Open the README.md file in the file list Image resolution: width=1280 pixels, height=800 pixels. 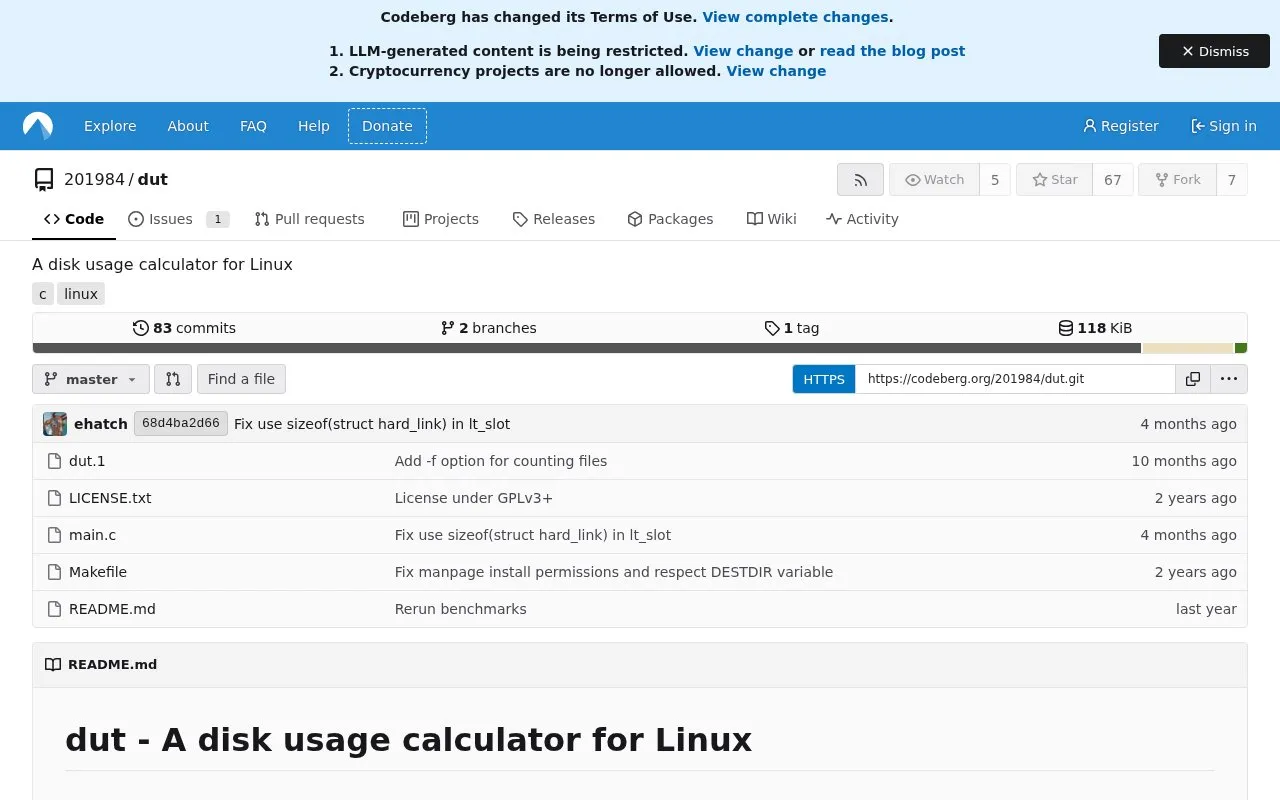112,609
